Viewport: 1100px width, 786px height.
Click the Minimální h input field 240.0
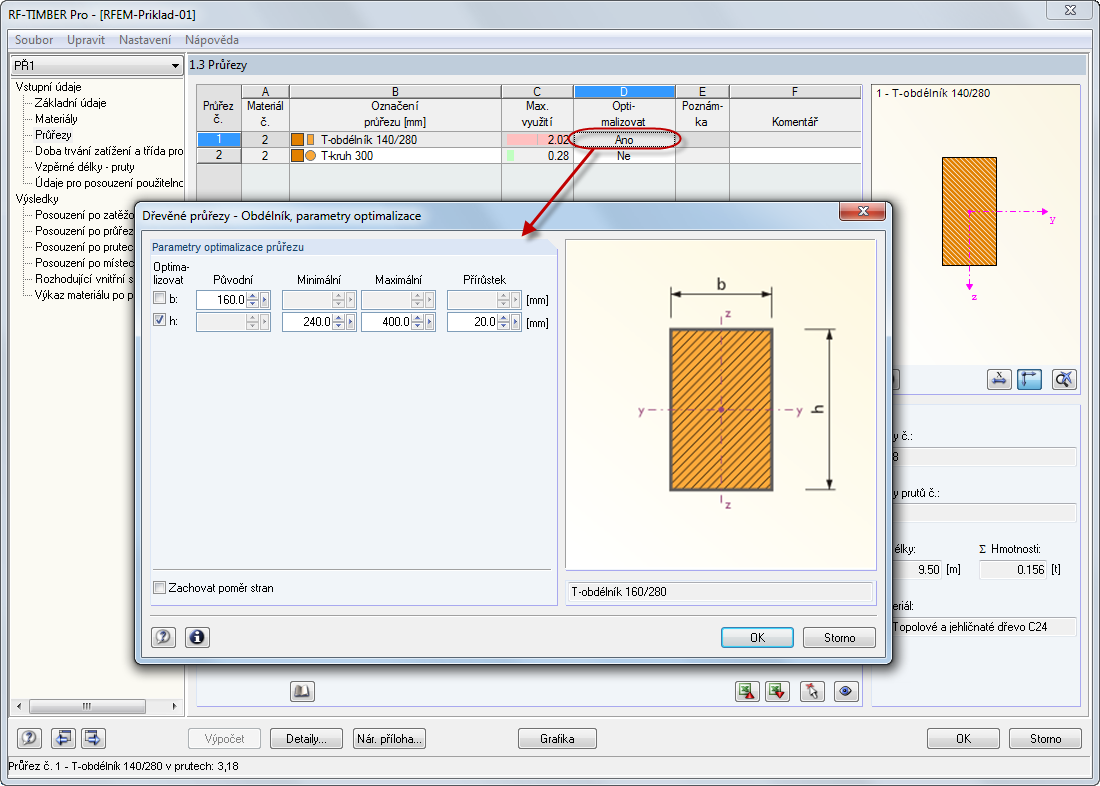coord(307,322)
